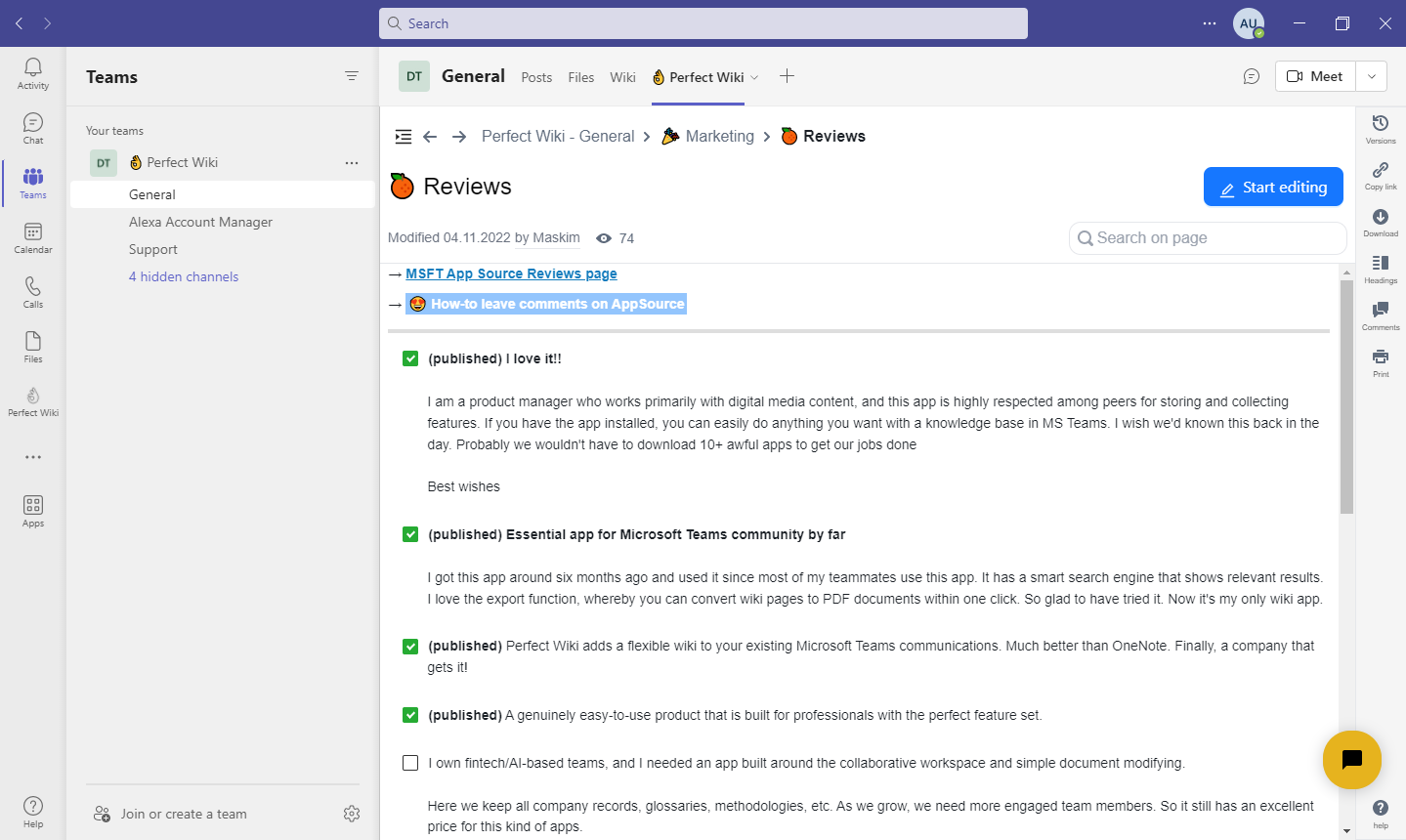
Task: Open the MSFT App Source Reviews page link
Action: point(510,273)
